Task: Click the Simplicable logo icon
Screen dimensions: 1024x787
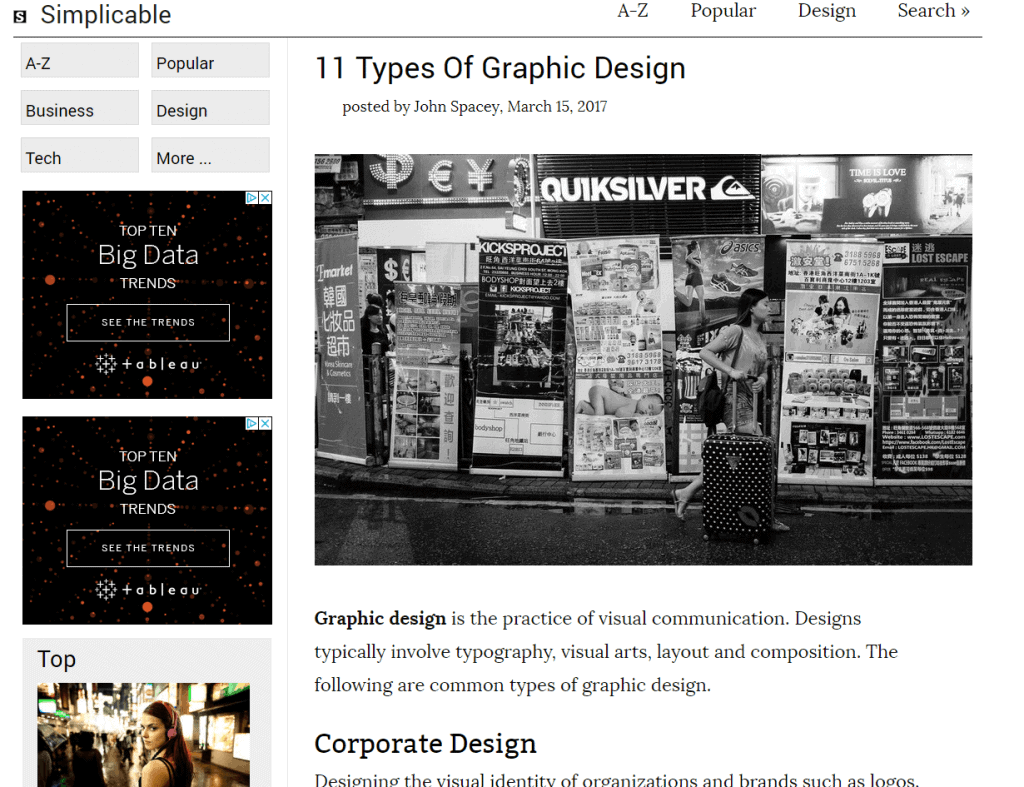Action: pos(20,16)
